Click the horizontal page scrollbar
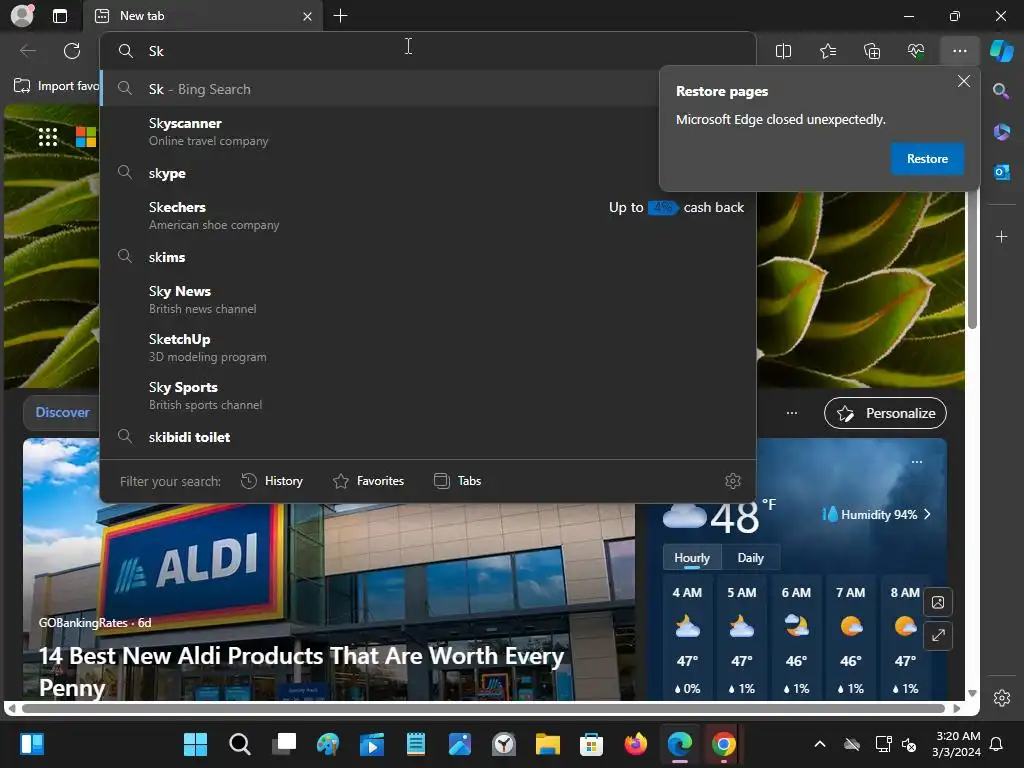1024x768 pixels. (483, 708)
